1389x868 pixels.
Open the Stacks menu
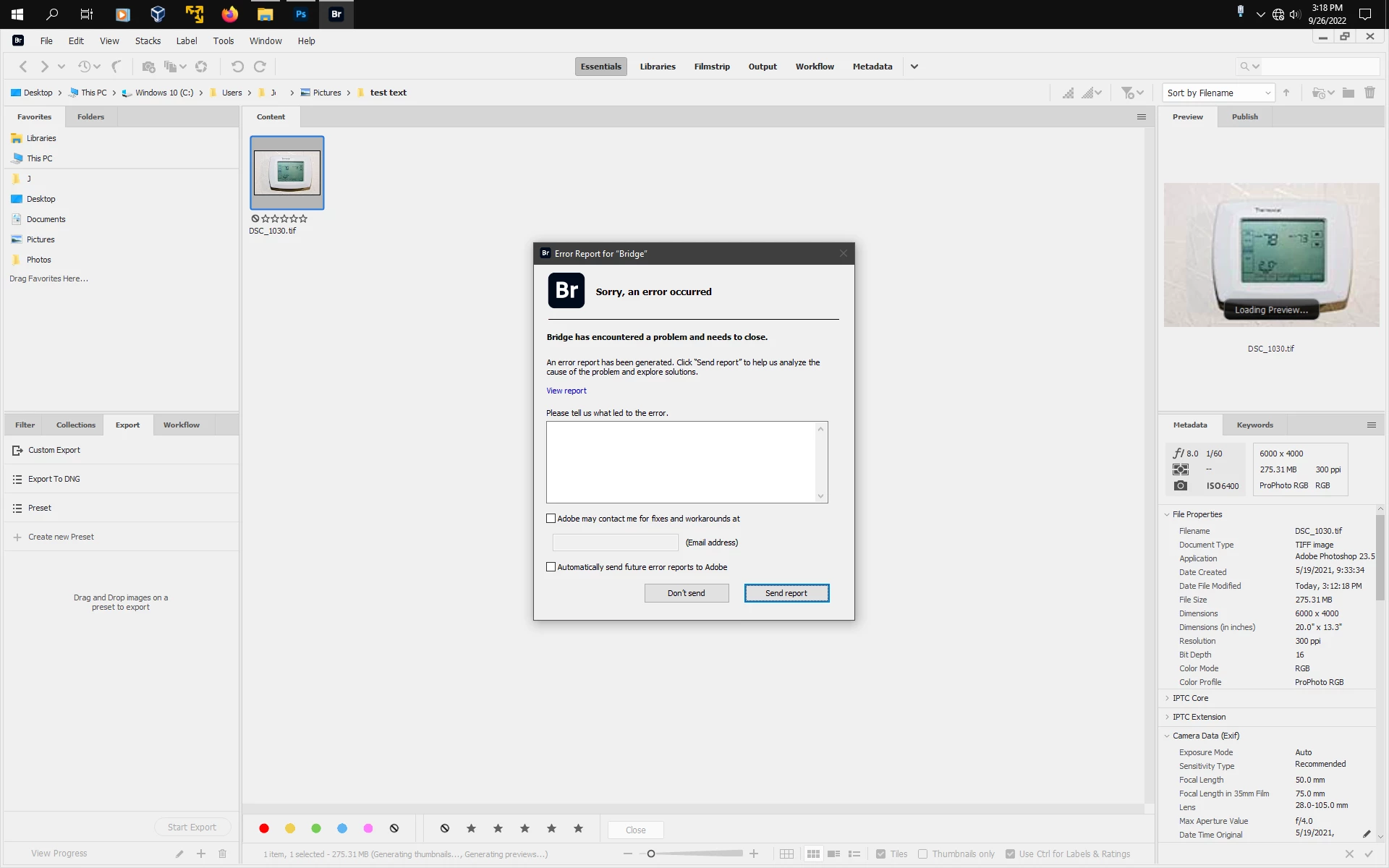click(148, 41)
